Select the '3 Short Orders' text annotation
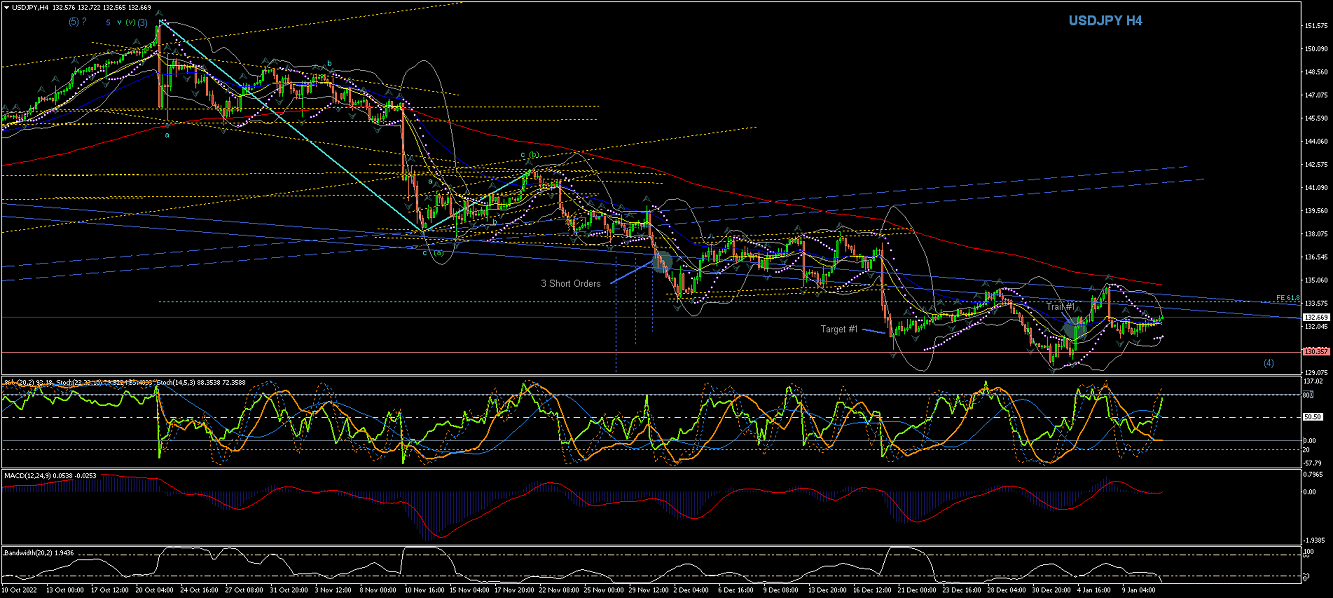 click(572, 283)
